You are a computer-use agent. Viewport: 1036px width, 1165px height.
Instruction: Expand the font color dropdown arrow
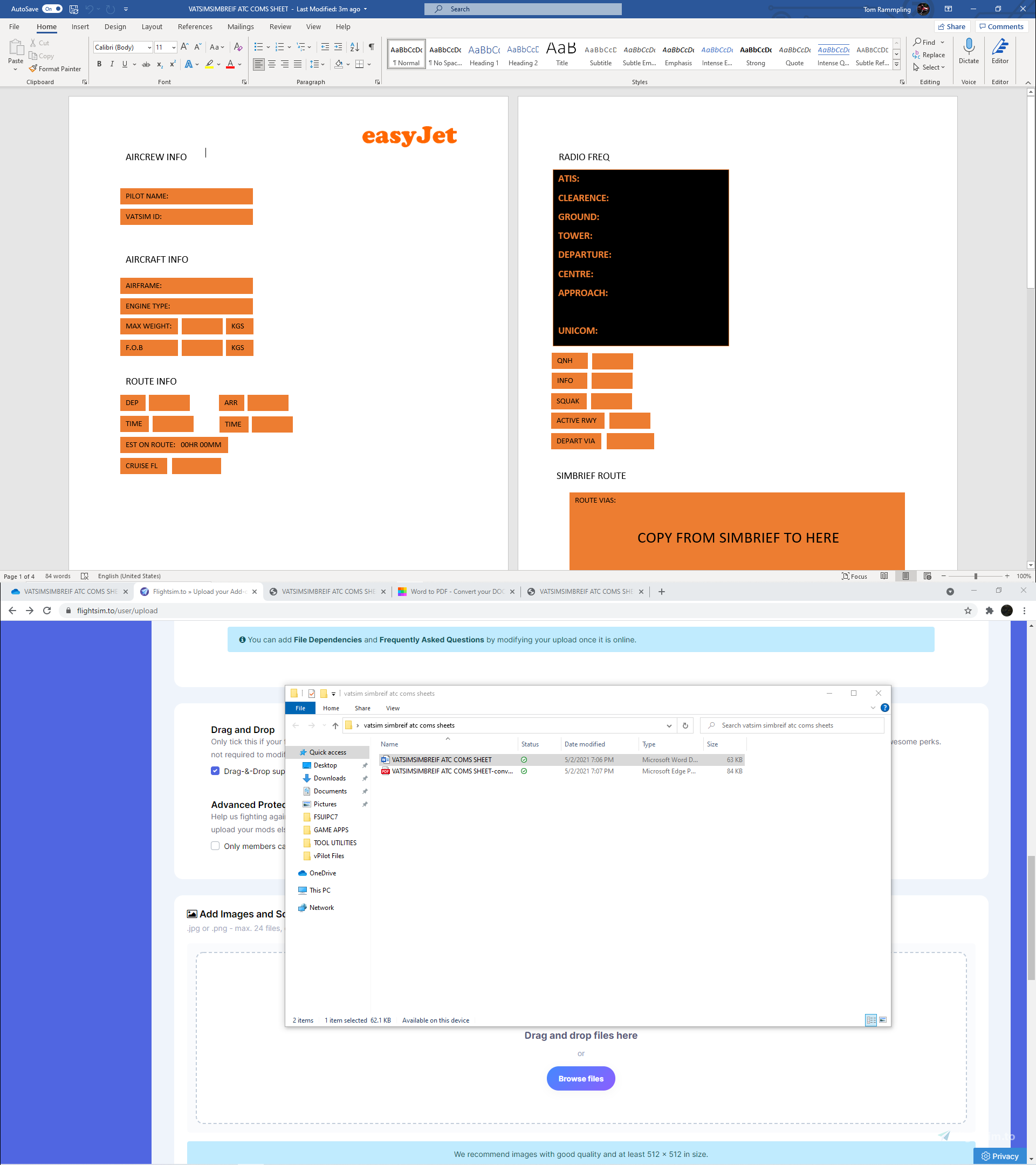pyautogui.click(x=239, y=64)
